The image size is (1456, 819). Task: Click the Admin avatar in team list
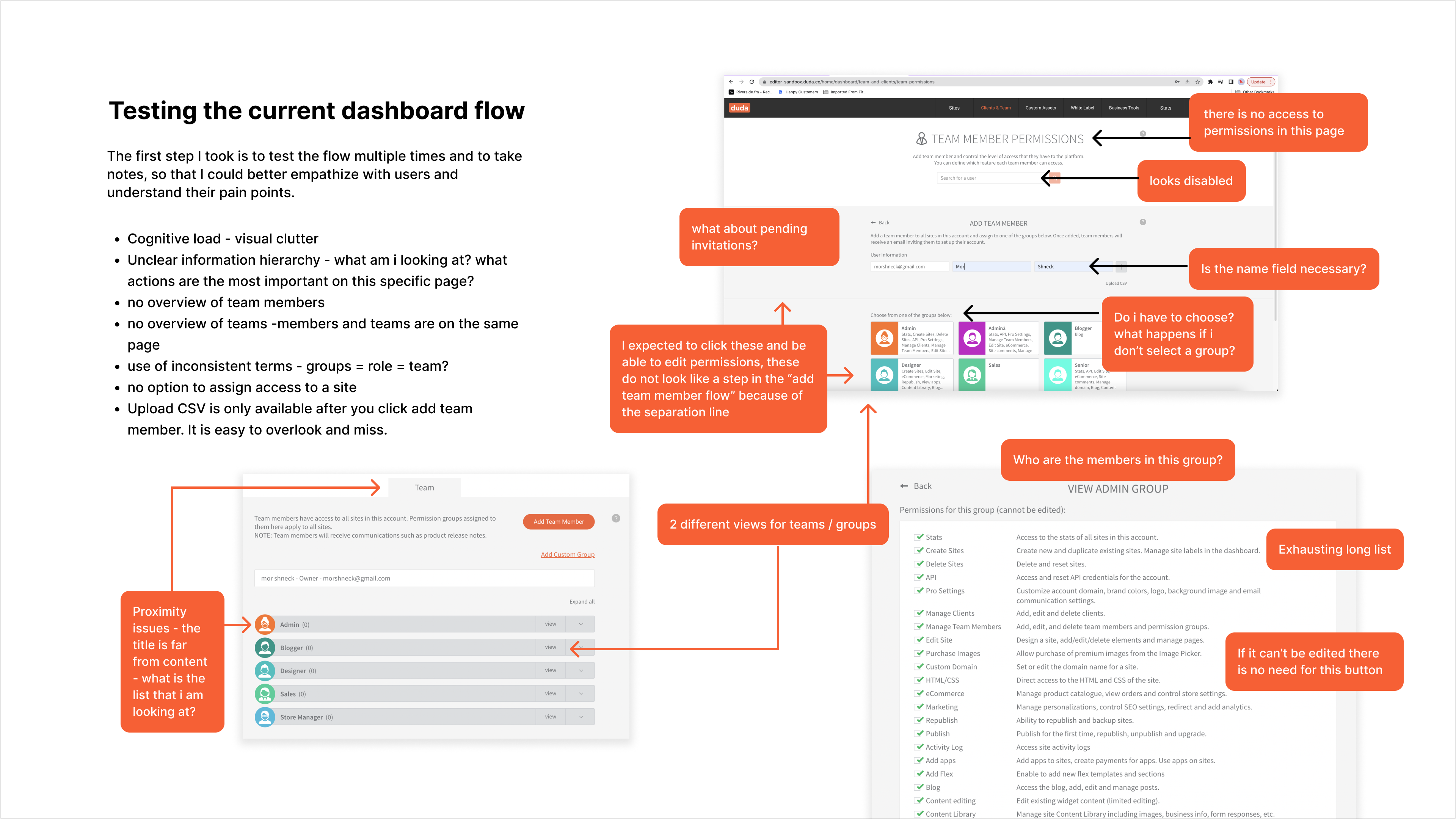pos(265,624)
